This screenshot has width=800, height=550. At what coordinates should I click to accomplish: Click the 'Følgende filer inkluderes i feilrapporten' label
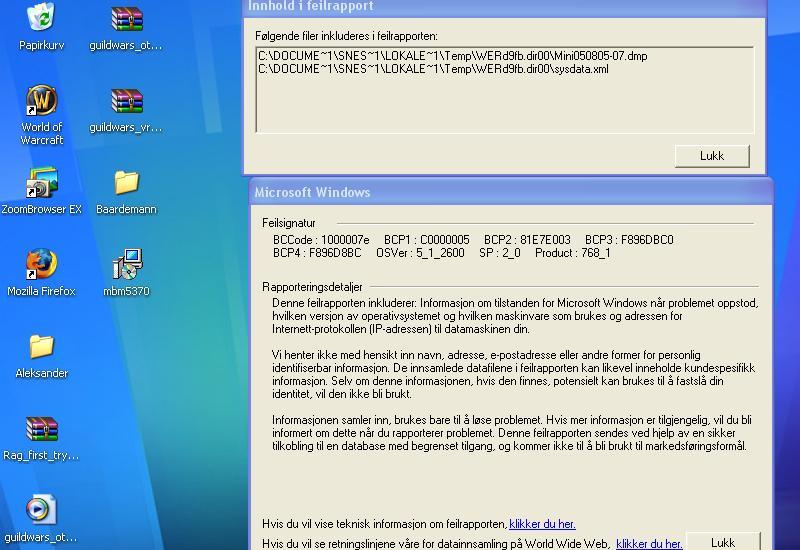pos(346,36)
